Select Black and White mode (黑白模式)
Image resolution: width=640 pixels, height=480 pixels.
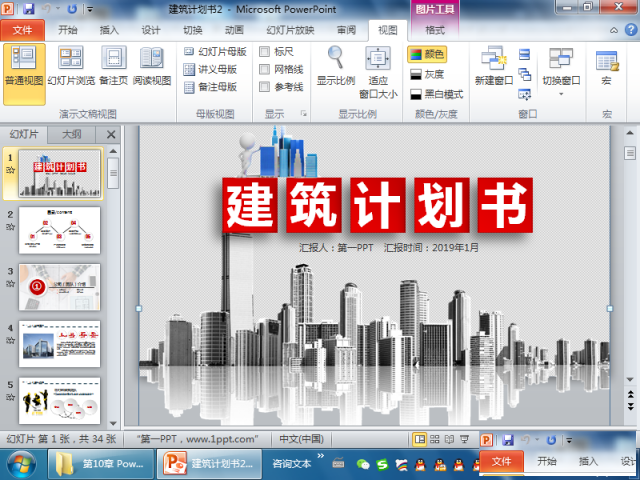pos(437,94)
